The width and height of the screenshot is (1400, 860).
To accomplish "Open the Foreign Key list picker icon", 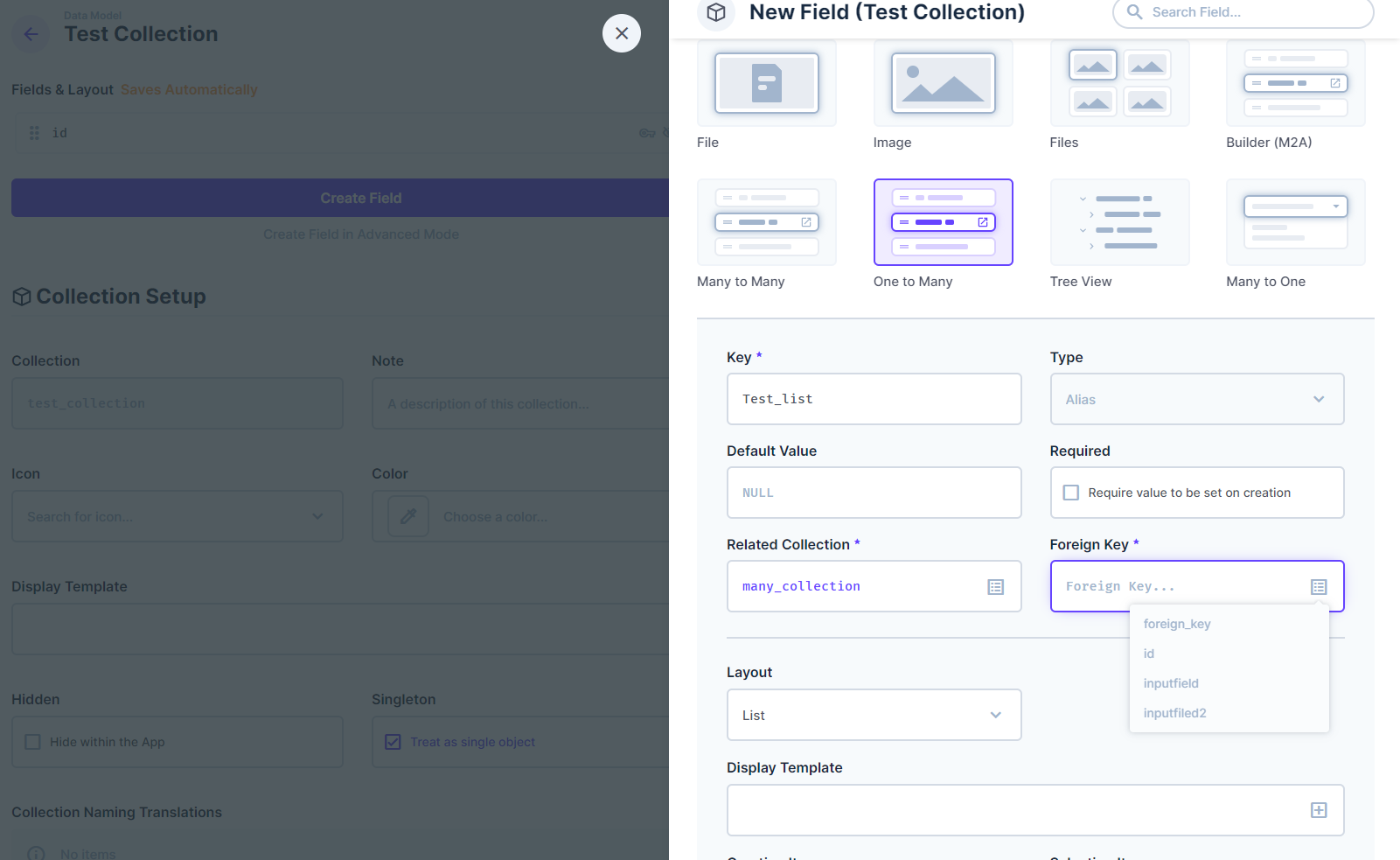I will tap(1318, 586).
